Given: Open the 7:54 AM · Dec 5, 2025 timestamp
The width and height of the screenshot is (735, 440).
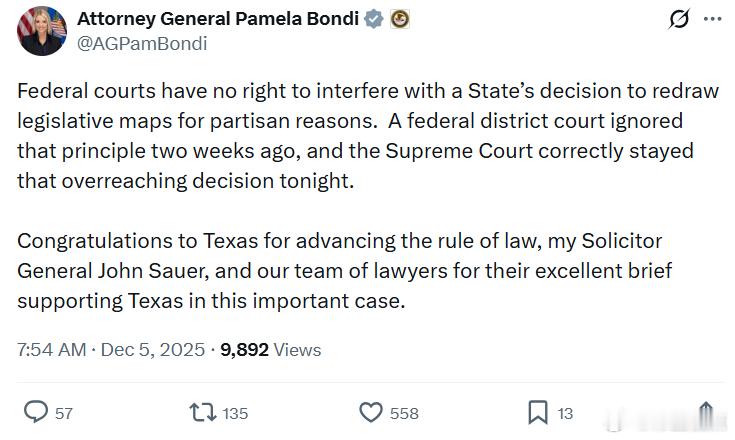Looking at the screenshot, I should click(x=110, y=349).
